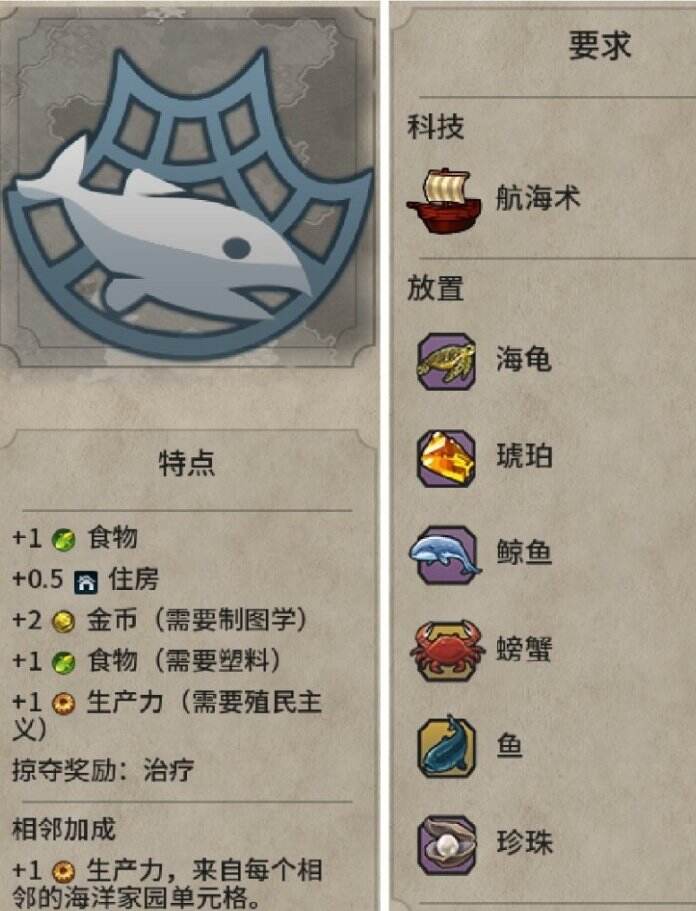The height and width of the screenshot is (911, 696).
Task: Open the 鲸鱼 underlined link
Action: pyautogui.click(x=523, y=552)
